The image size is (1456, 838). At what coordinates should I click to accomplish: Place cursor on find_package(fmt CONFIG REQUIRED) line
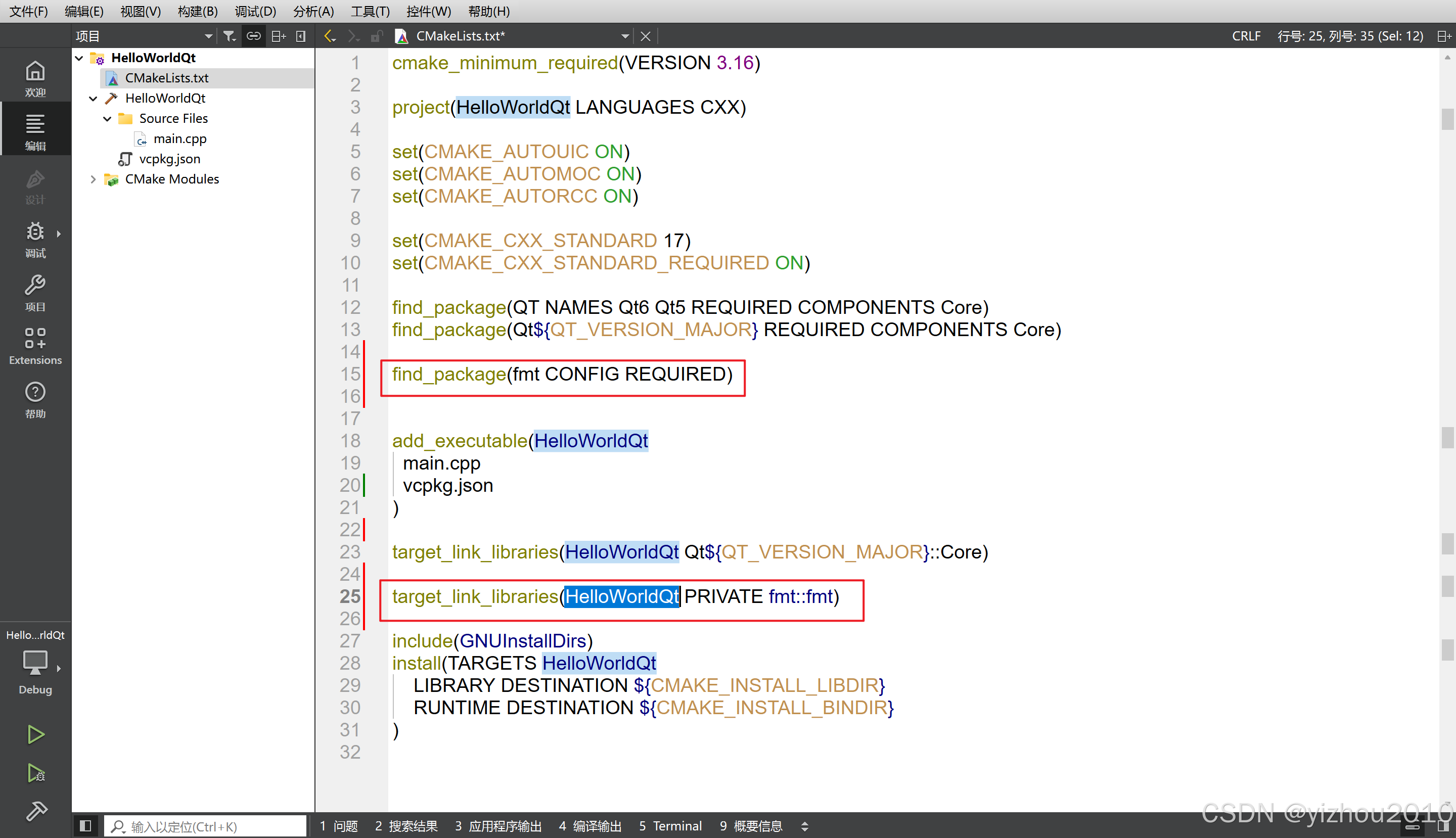(562, 374)
